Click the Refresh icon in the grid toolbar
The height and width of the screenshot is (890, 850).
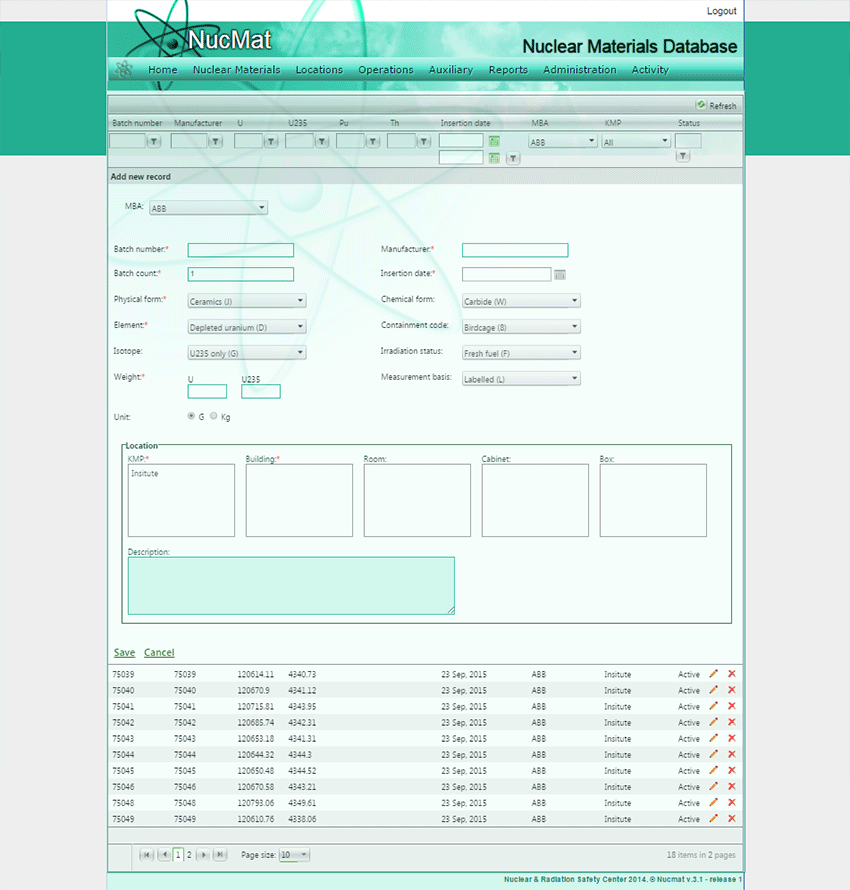tap(701, 105)
